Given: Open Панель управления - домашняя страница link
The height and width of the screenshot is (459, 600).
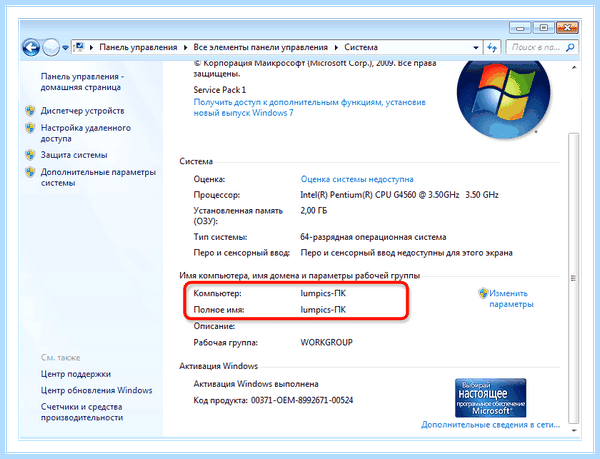Looking at the screenshot, I should point(82,82).
